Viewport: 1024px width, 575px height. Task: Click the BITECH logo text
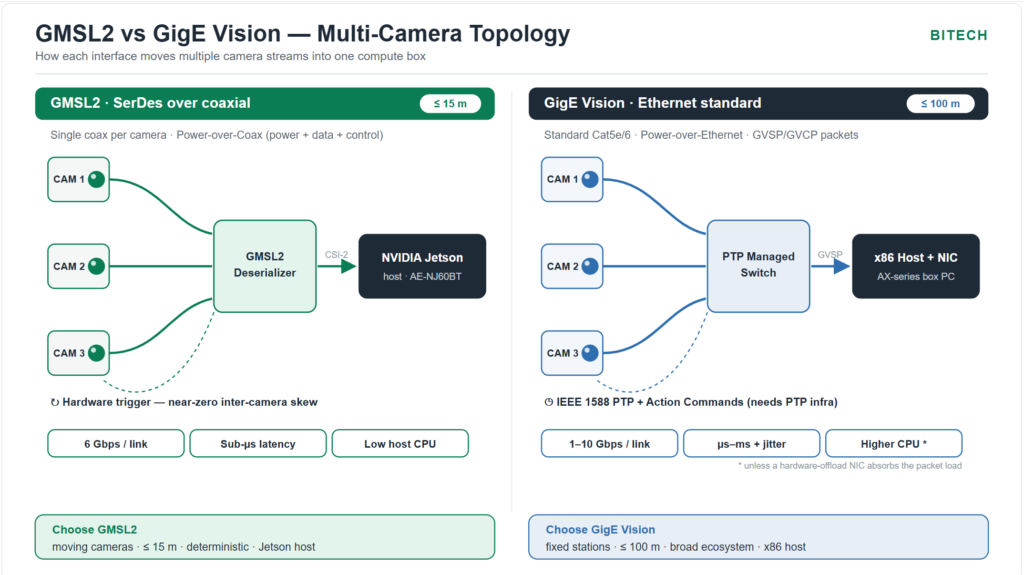pyautogui.click(x=958, y=35)
